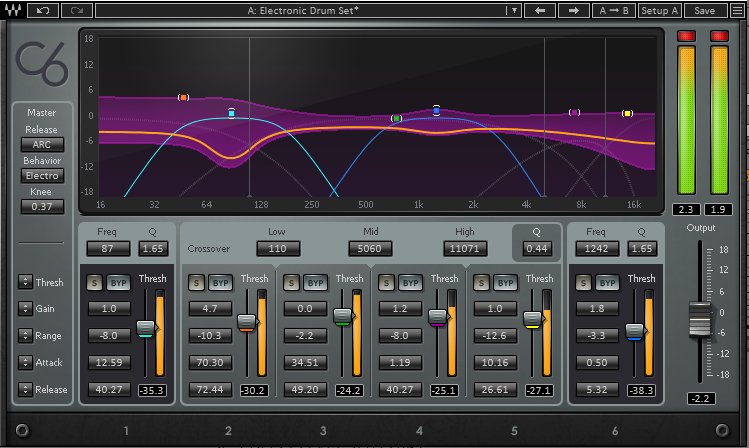Viewport: 749px width, 448px height.
Task: Click the Output value -2.2
Action: (x=701, y=398)
